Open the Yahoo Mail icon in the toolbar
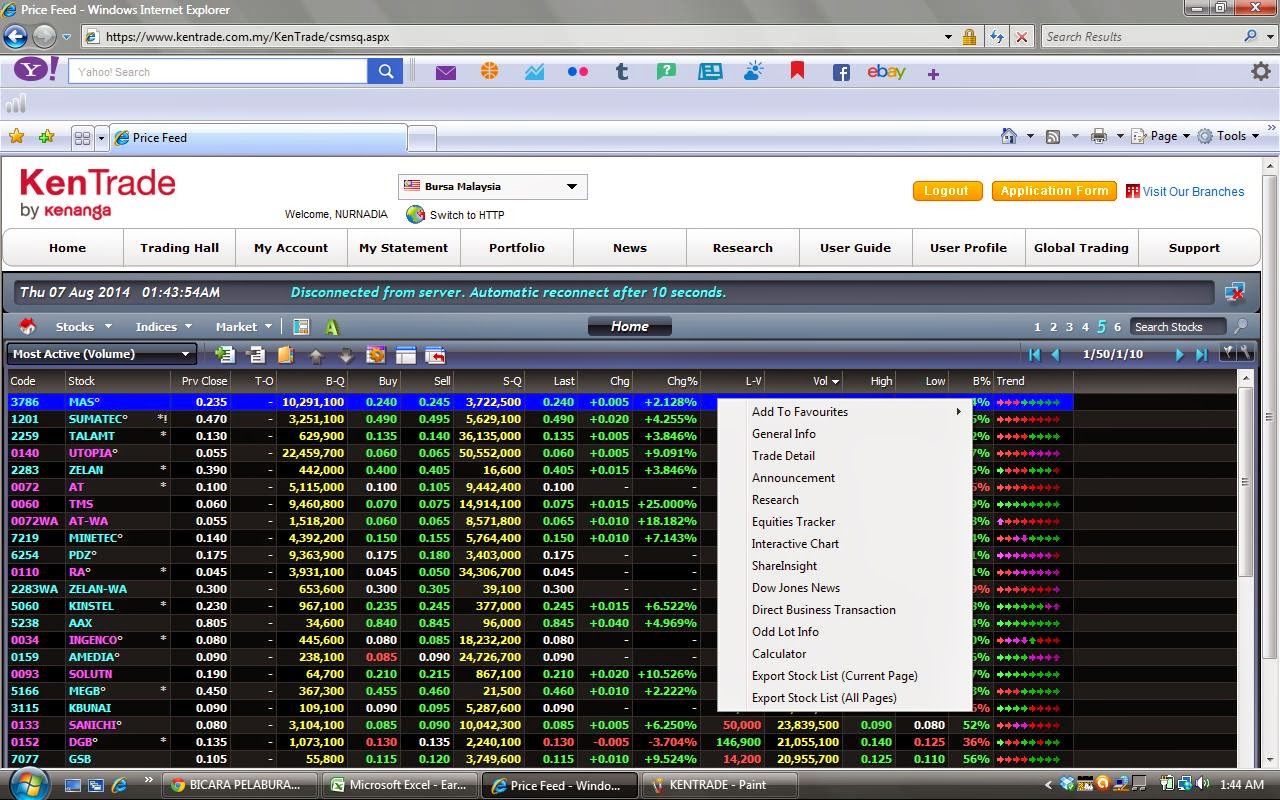Image resolution: width=1280 pixels, height=800 pixels. (445, 71)
